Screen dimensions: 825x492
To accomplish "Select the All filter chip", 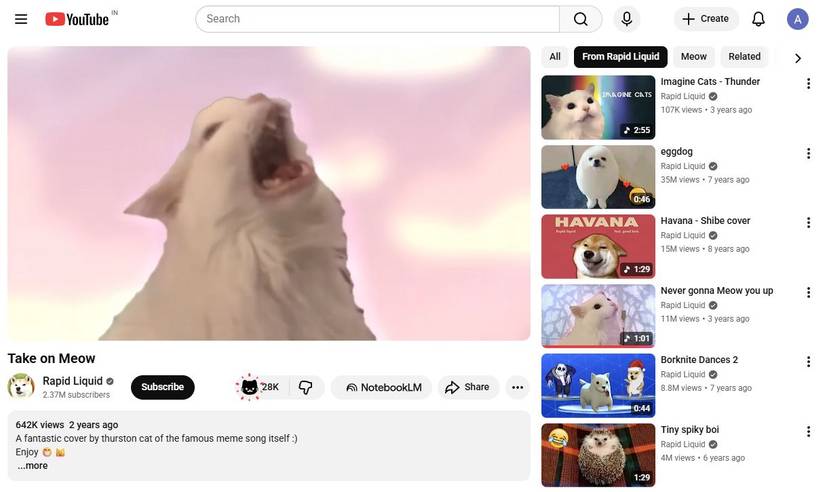I will [555, 57].
